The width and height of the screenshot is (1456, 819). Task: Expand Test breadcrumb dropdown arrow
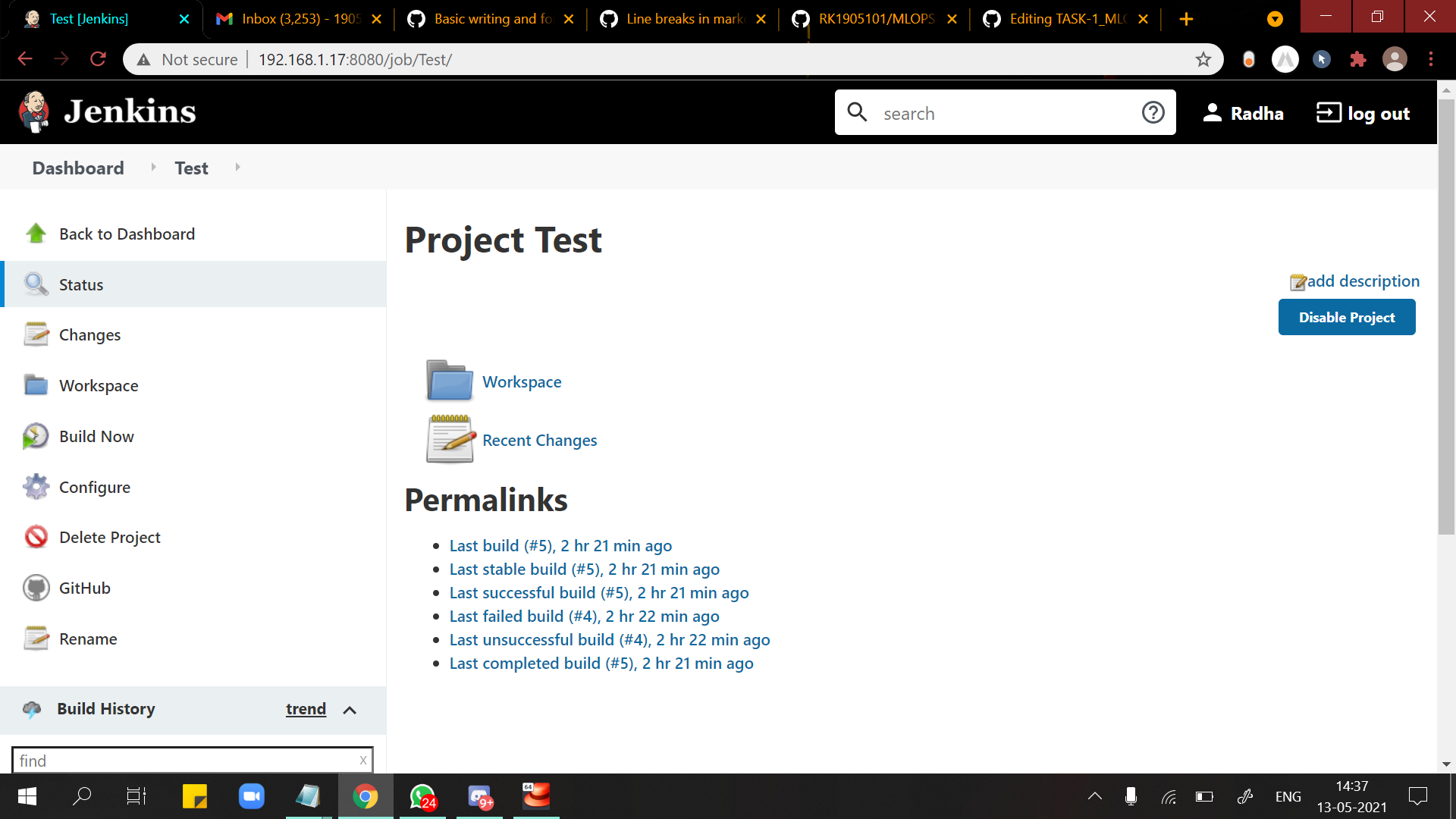[x=237, y=167]
